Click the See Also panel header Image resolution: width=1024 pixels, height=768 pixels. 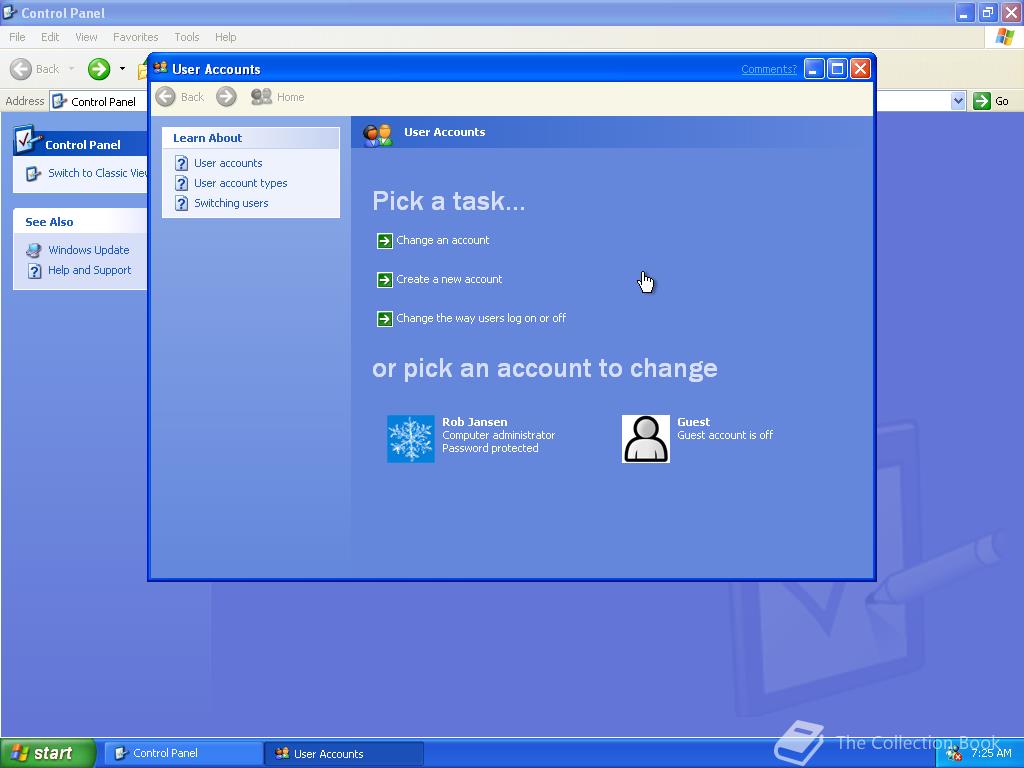pos(80,222)
